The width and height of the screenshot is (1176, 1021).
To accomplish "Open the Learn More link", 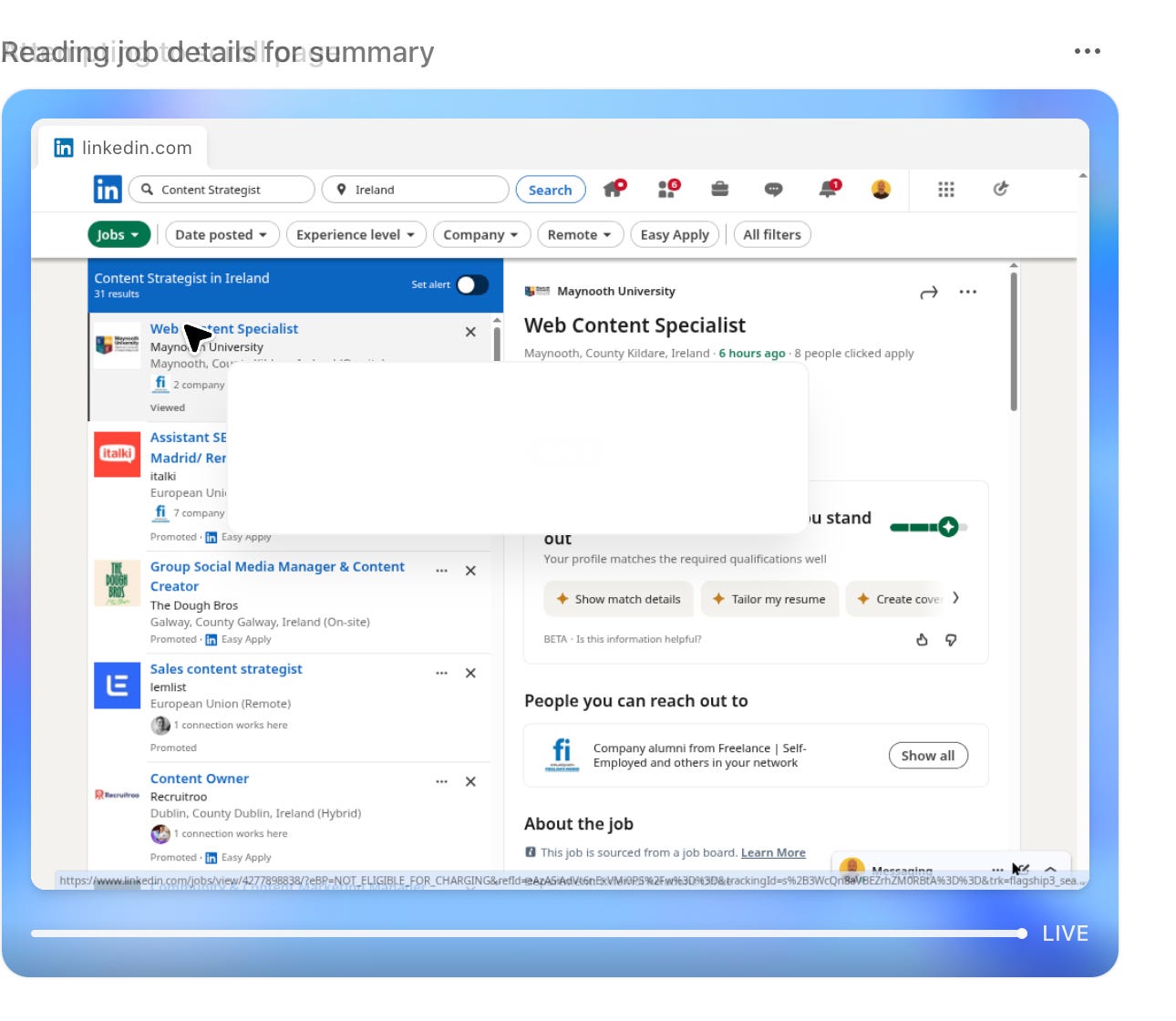I will point(773,852).
